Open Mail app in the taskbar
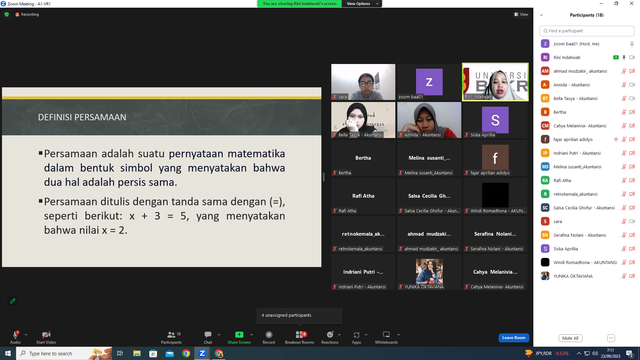Screen dimensions: 640x360 click(170, 353)
